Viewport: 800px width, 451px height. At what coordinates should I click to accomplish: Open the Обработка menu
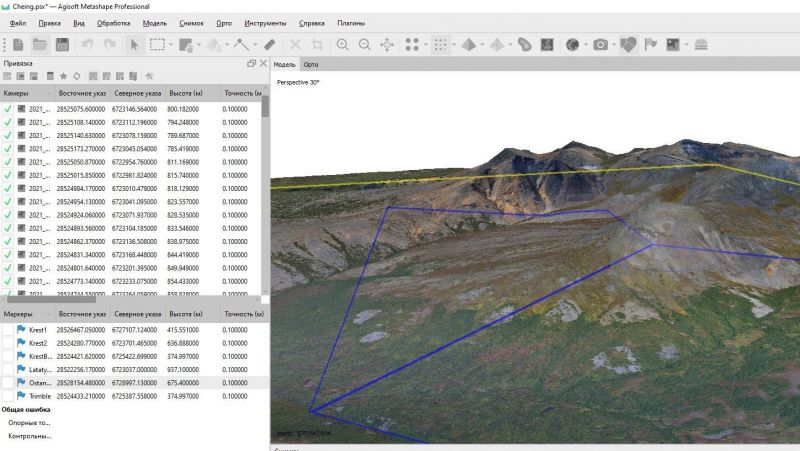pos(113,23)
